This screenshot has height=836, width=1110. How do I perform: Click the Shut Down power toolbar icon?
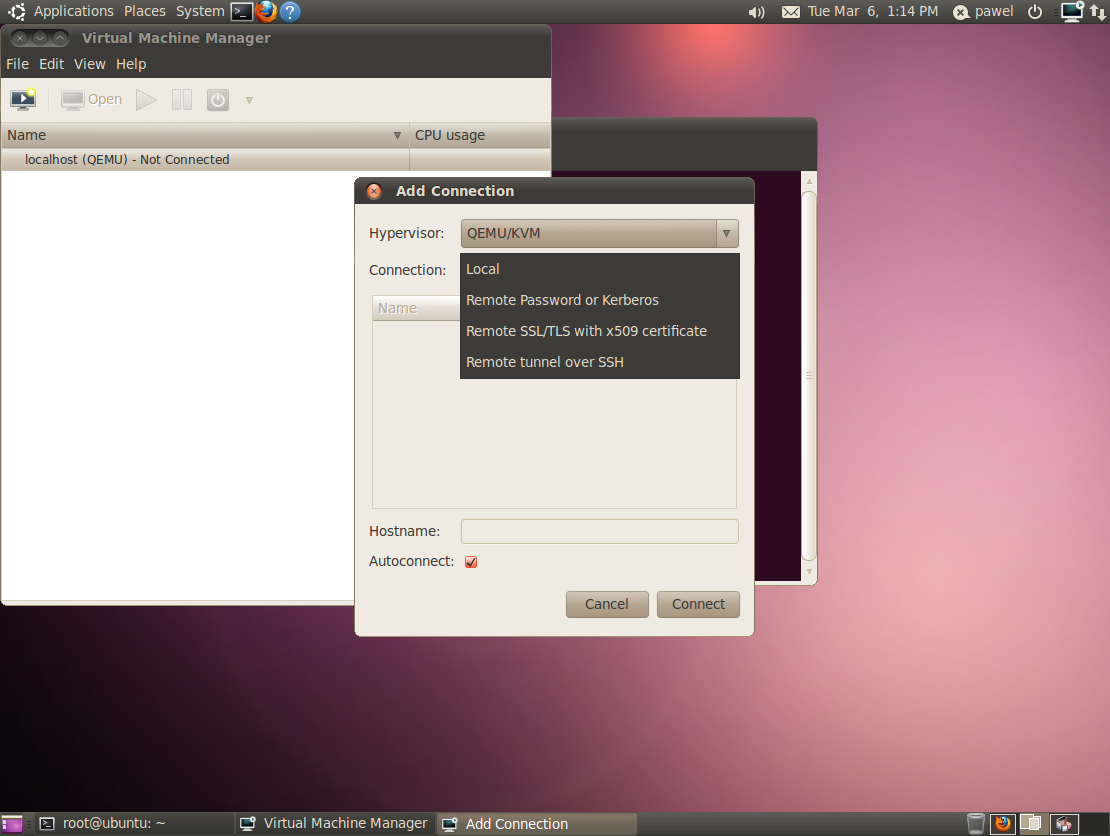click(218, 100)
